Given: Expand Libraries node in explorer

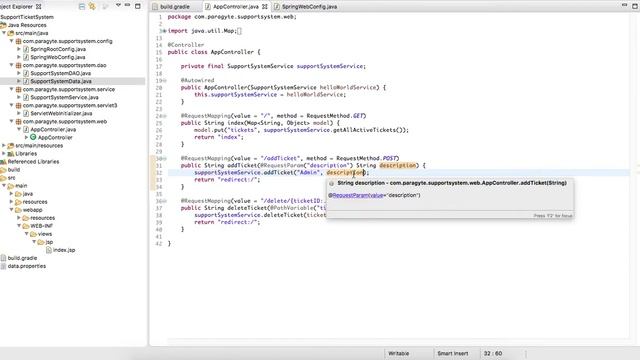Looking at the screenshot, I should [x=4, y=153].
